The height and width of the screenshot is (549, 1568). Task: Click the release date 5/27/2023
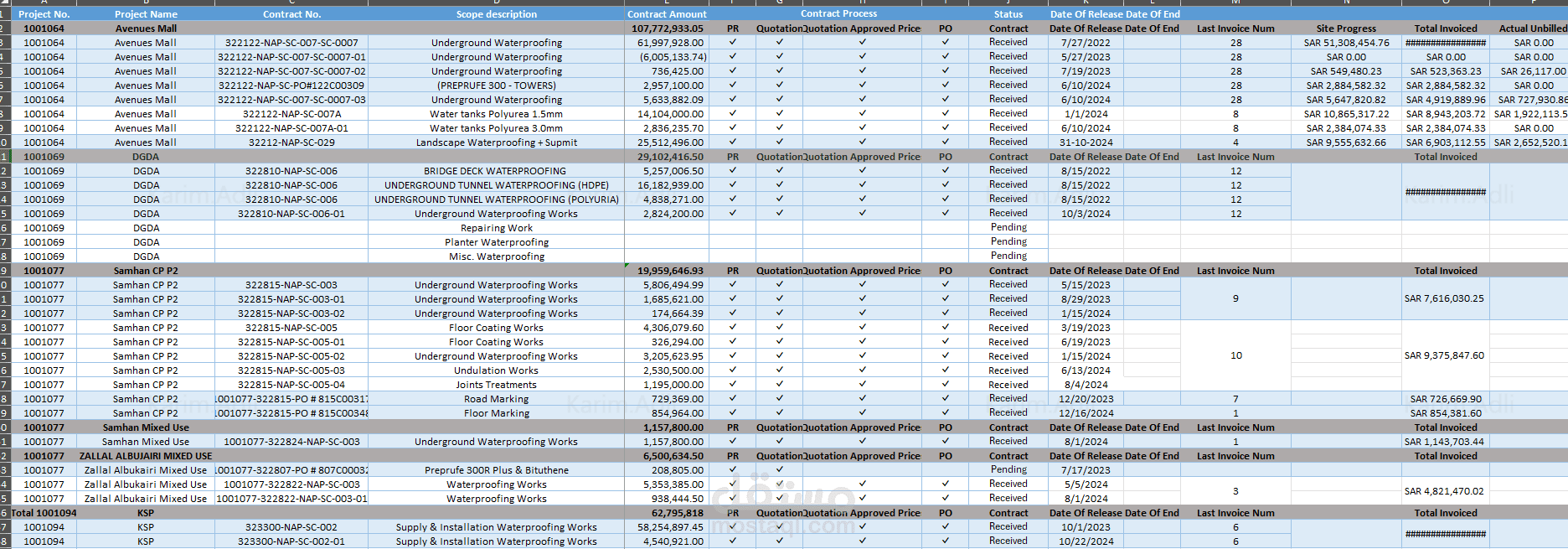(x=1086, y=57)
